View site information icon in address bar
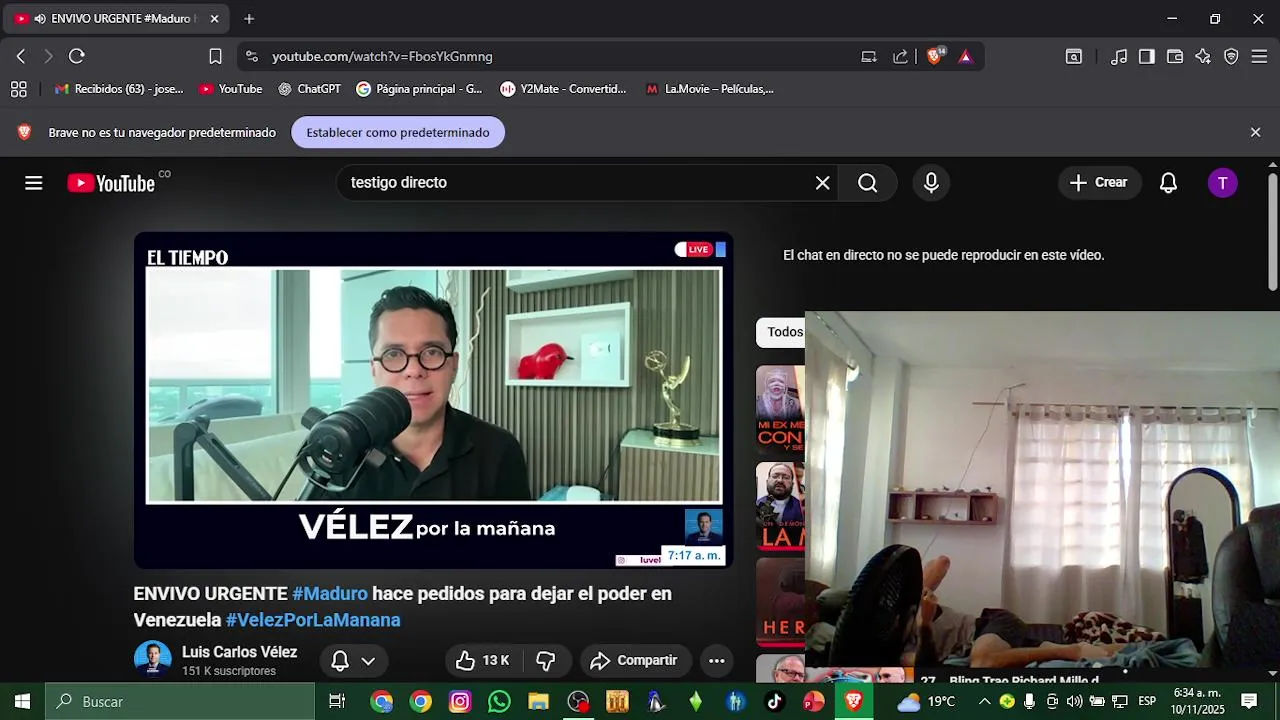1280x720 pixels. (x=251, y=57)
